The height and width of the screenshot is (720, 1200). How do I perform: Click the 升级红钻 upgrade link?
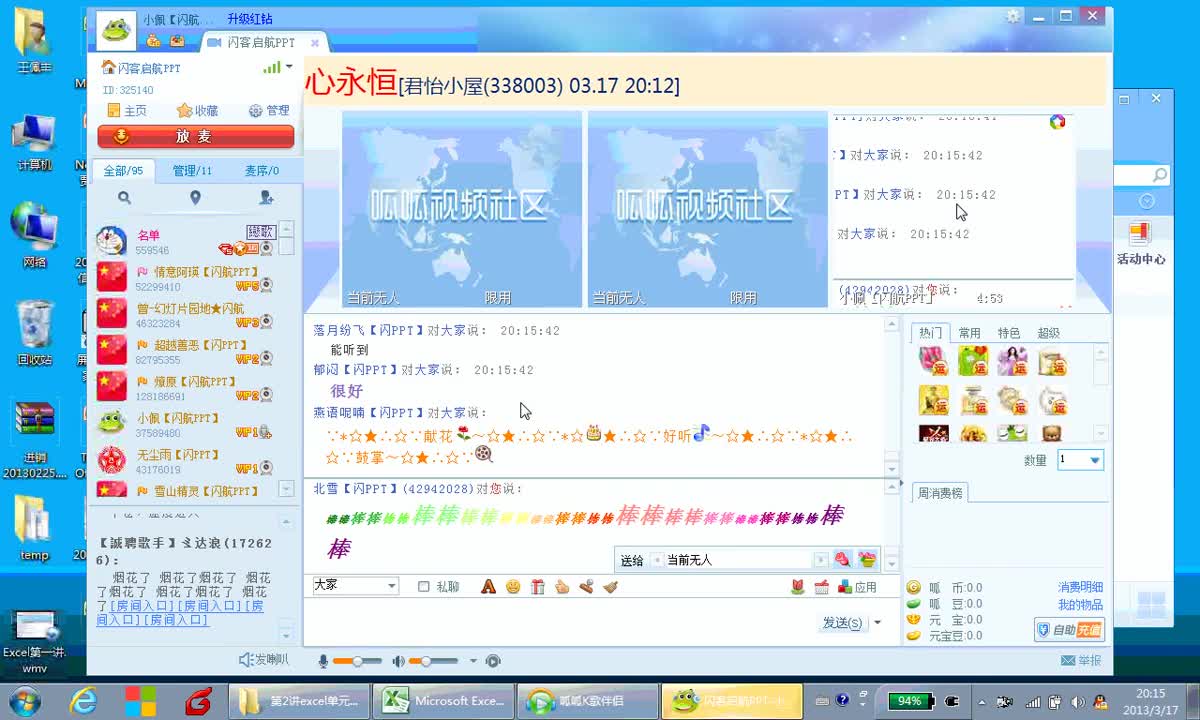click(x=249, y=19)
